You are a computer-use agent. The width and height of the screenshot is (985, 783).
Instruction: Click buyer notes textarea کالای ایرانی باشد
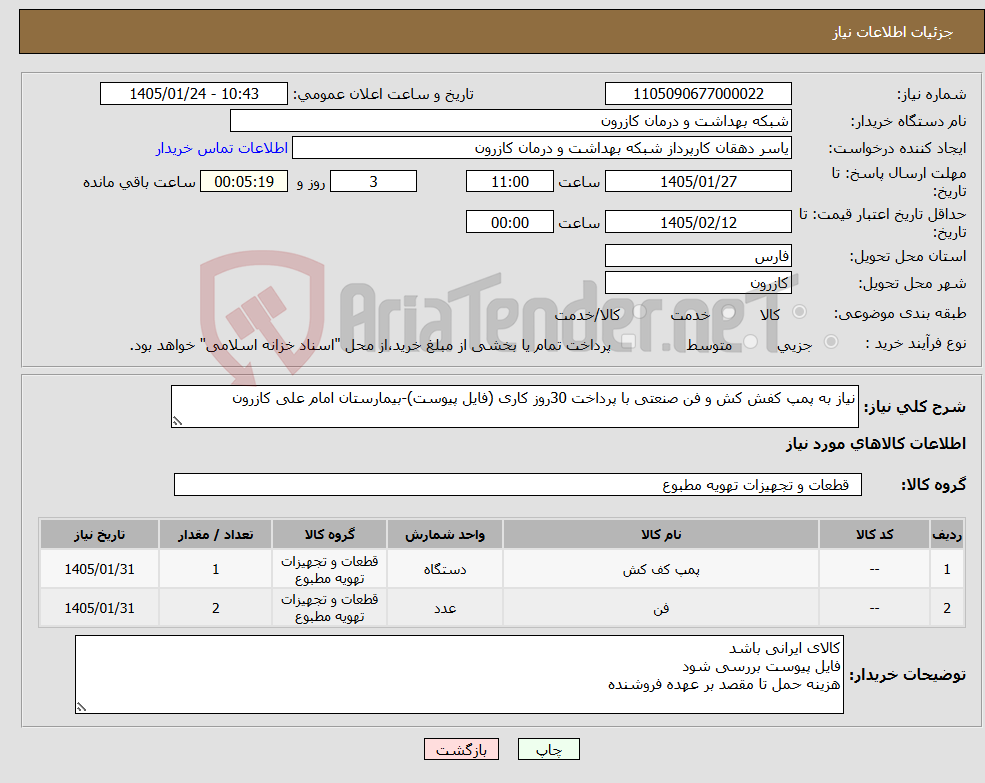[x=459, y=674]
